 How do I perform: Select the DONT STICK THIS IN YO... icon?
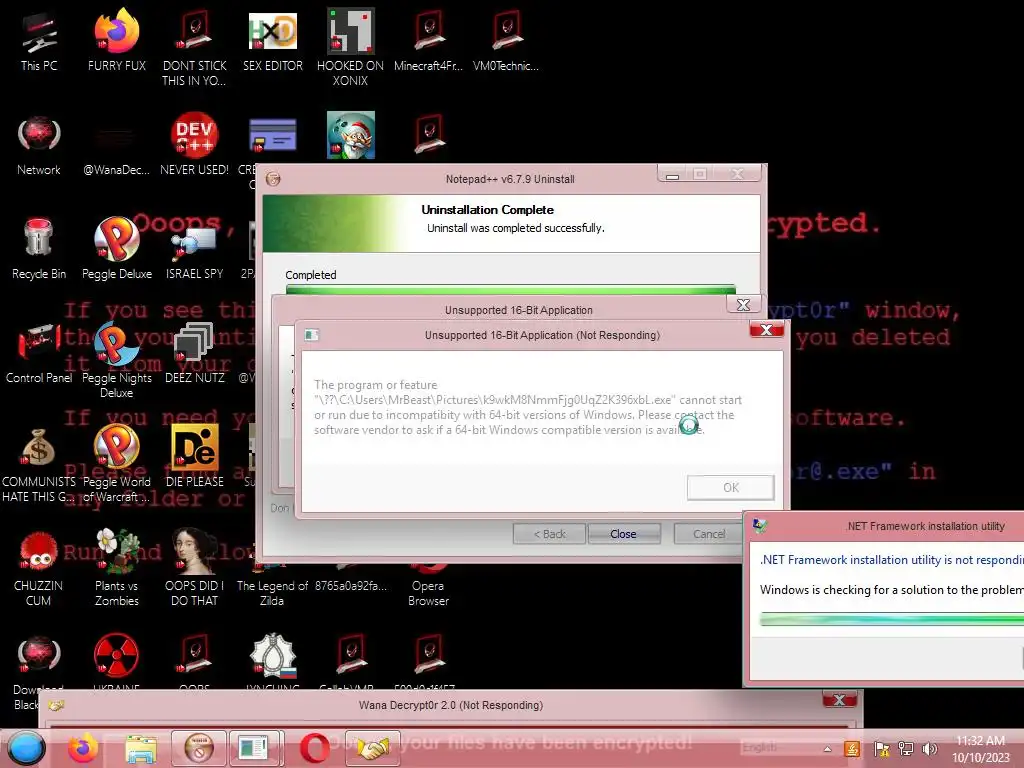(x=195, y=48)
